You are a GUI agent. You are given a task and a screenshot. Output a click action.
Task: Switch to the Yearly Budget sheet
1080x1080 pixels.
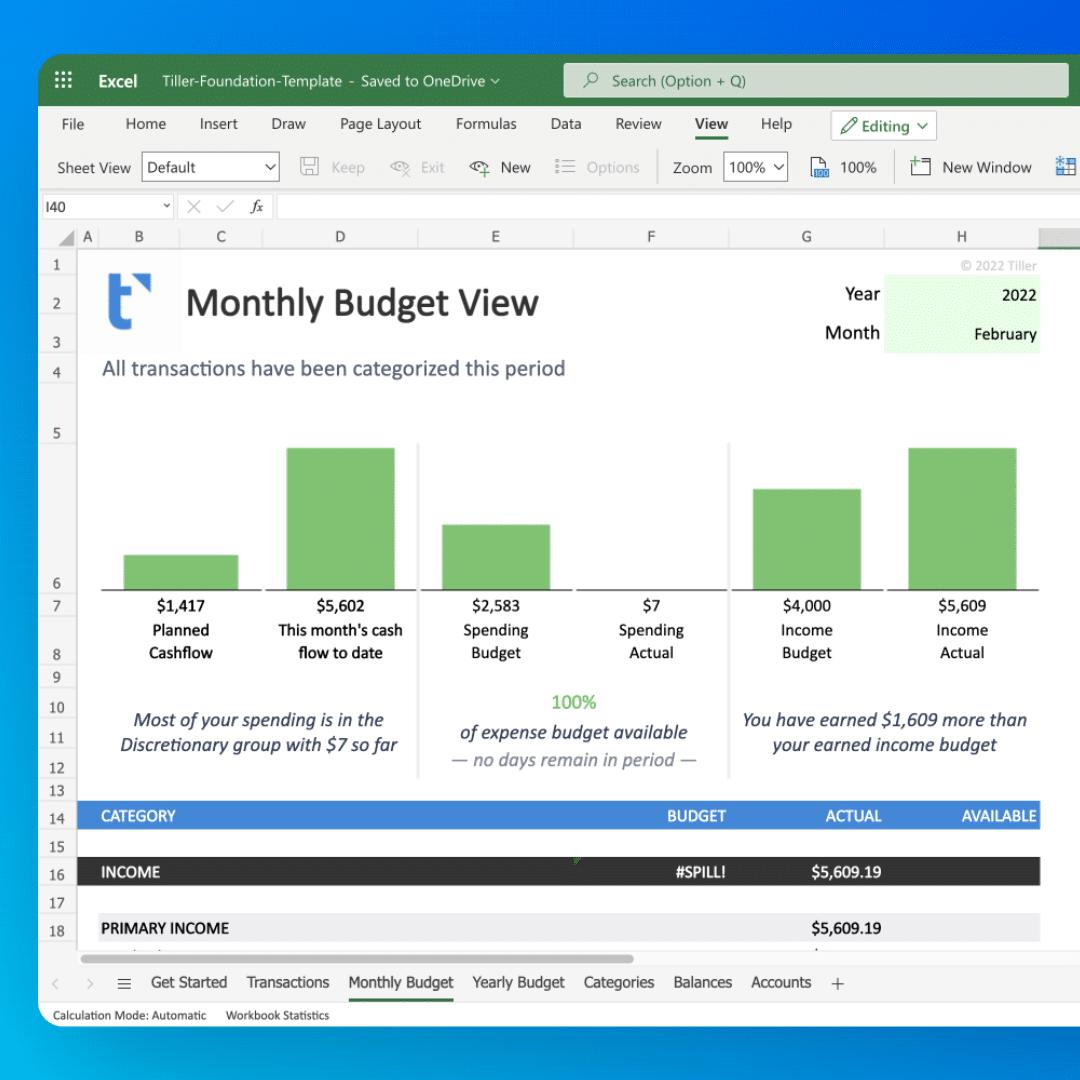click(x=518, y=983)
